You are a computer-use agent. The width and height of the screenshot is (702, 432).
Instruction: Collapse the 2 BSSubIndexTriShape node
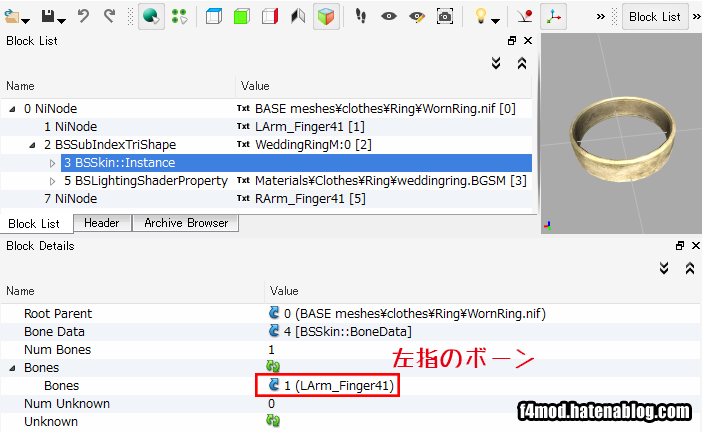click(x=32, y=145)
